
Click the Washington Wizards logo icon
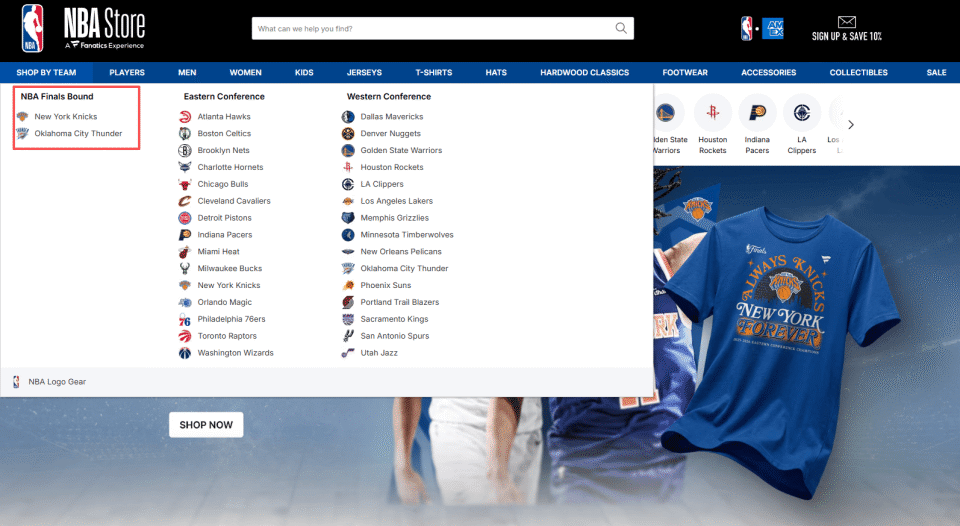pyautogui.click(x=184, y=353)
